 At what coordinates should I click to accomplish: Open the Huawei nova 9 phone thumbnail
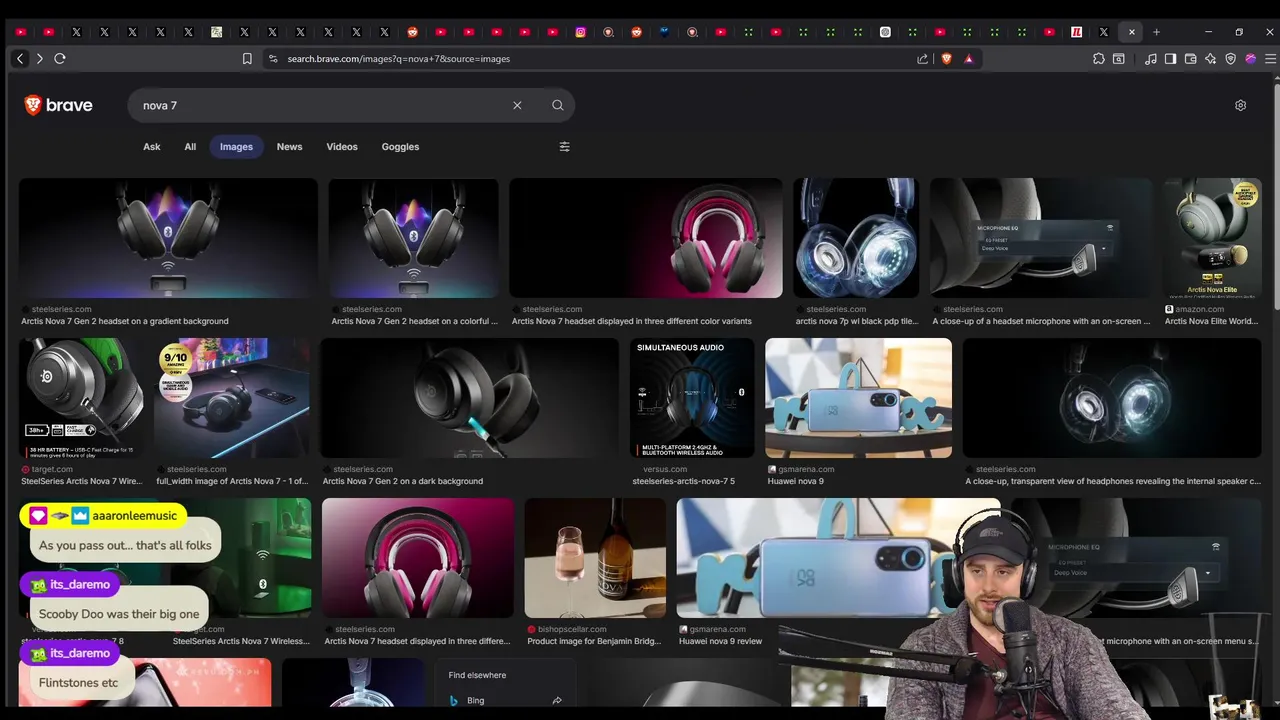click(858, 398)
